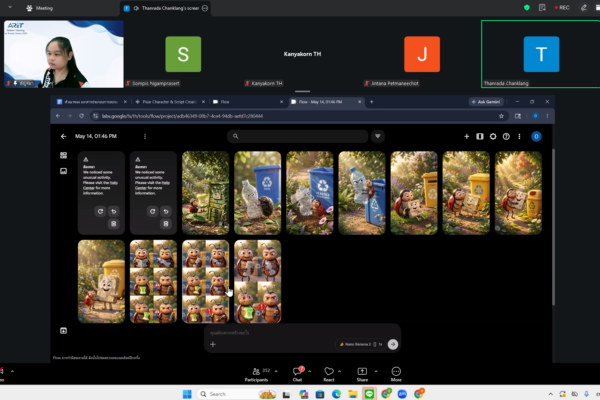The height and width of the screenshot is (400, 600).
Task: Click the undo icon on first failed card
Action: tap(114, 211)
